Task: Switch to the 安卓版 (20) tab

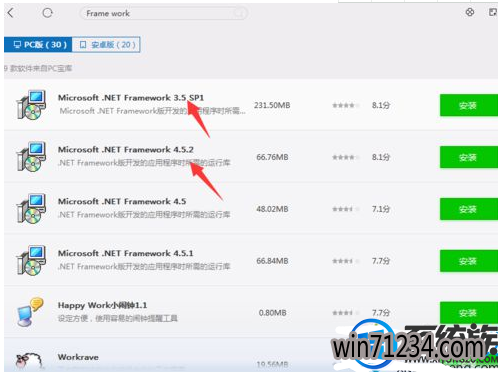Action: click(x=106, y=44)
